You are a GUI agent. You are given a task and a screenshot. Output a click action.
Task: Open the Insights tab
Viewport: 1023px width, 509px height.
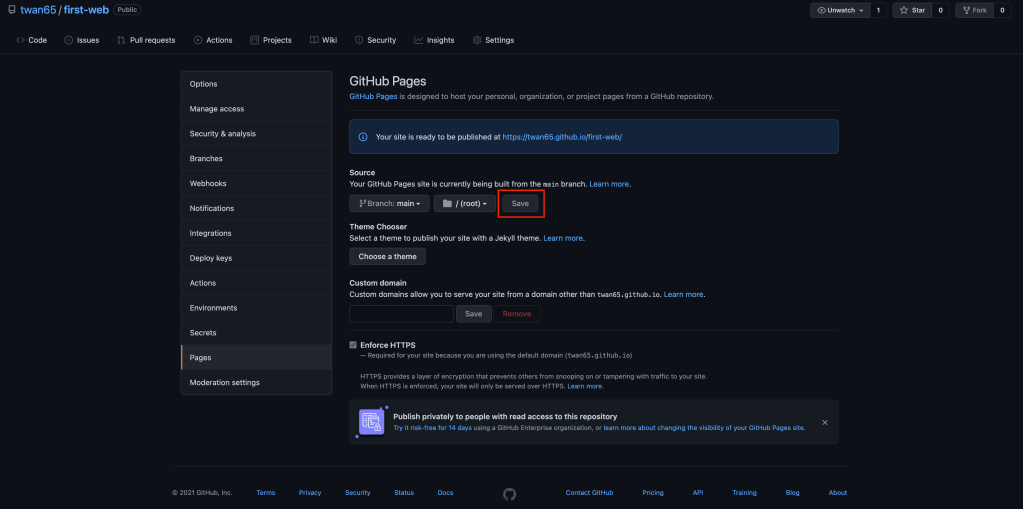click(x=434, y=40)
